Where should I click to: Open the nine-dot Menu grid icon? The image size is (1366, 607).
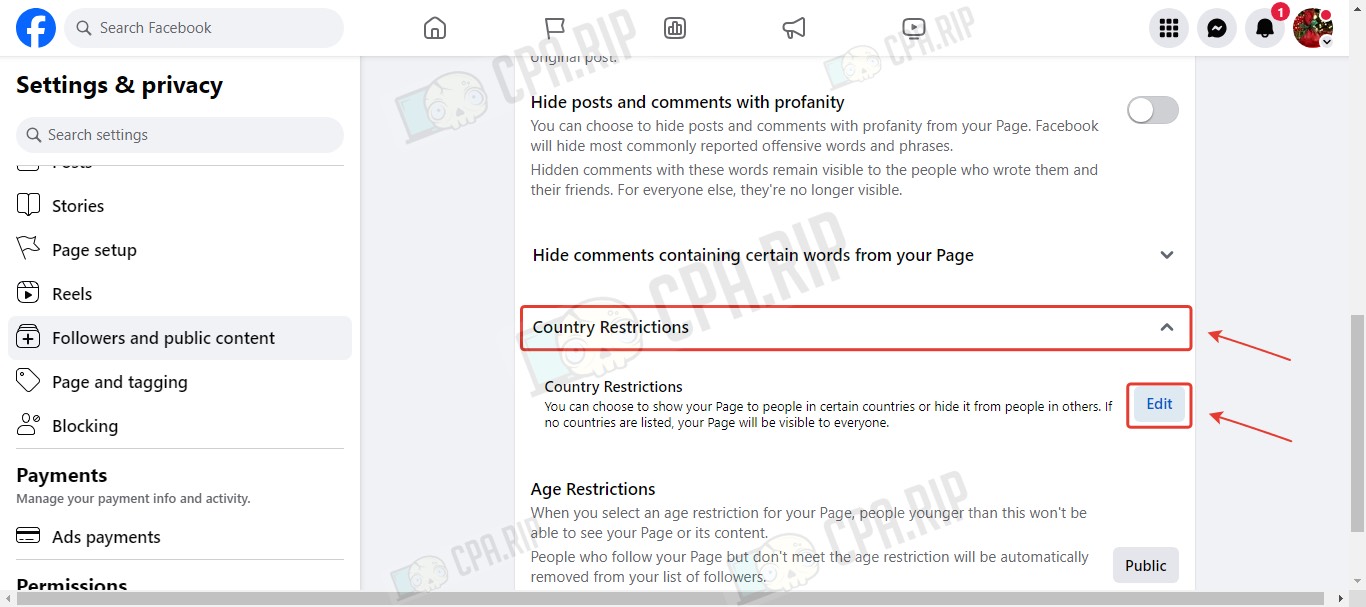tap(1169, 28)
